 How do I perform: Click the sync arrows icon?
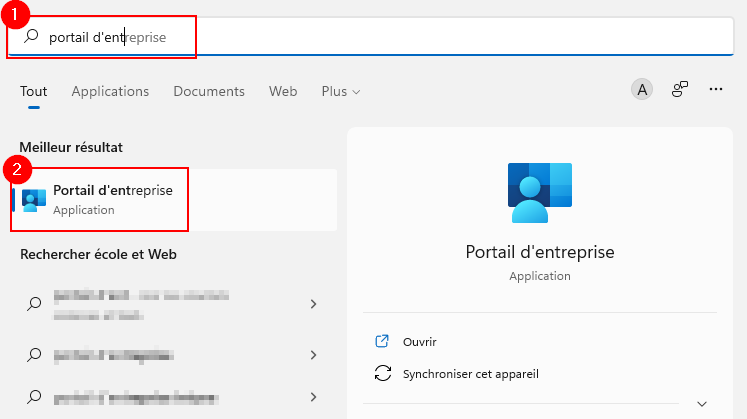coord(383,373)
